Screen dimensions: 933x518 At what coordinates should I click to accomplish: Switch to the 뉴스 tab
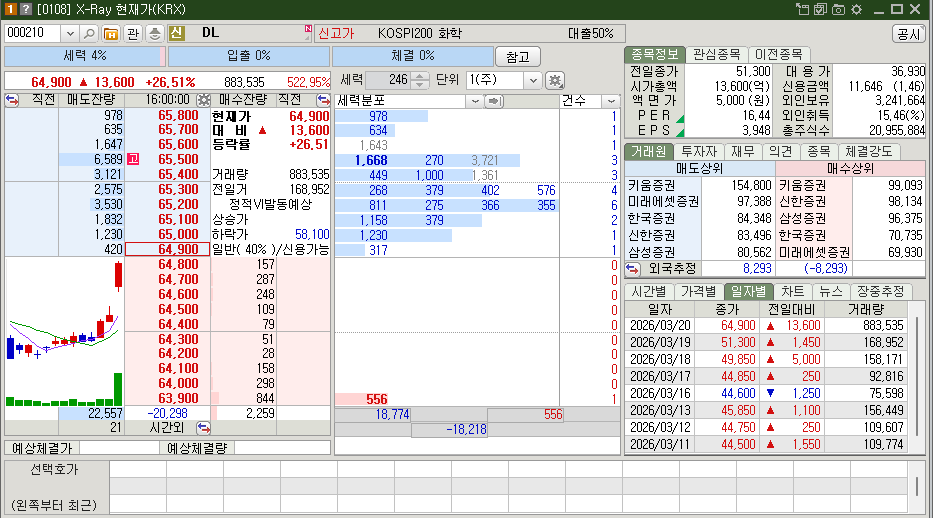click(831, 291)
